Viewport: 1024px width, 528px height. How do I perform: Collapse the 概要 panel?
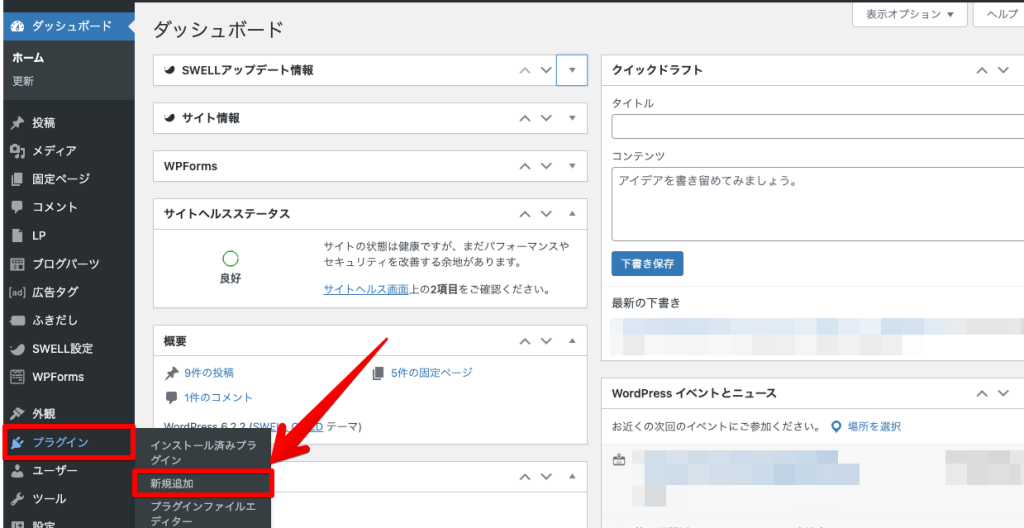[572, 341]
